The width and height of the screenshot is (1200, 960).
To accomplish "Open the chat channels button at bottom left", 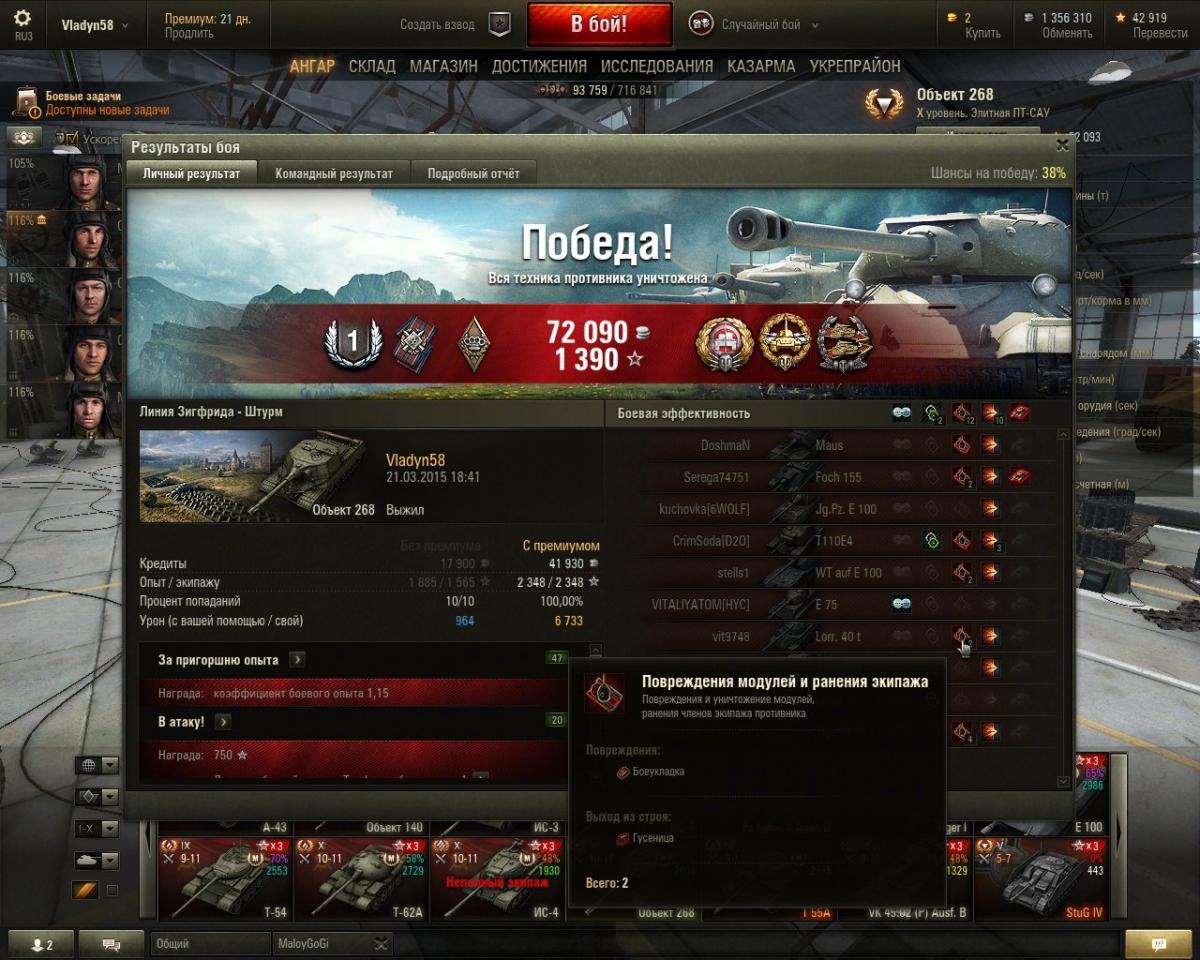I will (x=111, y=944).
